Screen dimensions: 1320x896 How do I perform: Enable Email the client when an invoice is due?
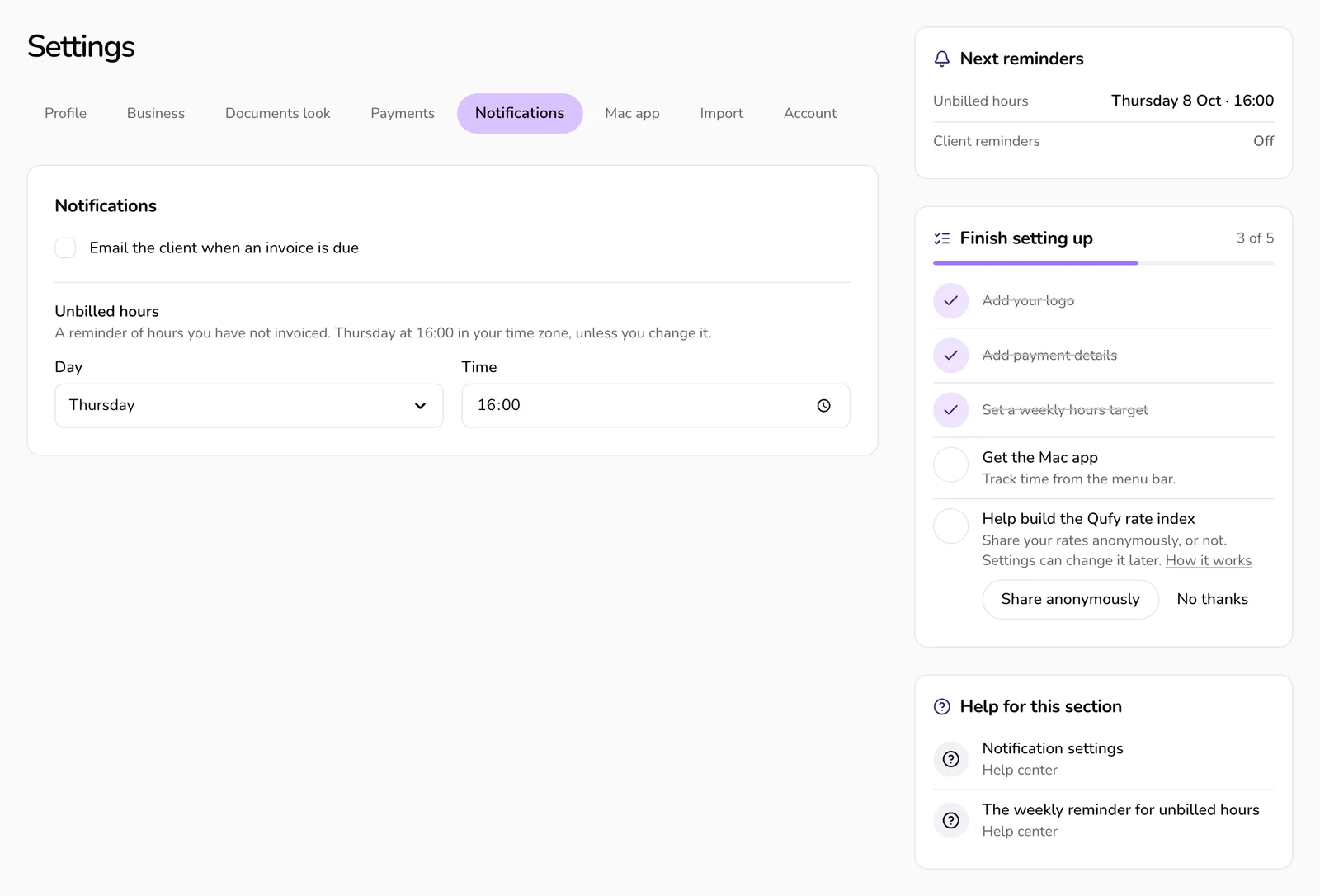point(65,248)
